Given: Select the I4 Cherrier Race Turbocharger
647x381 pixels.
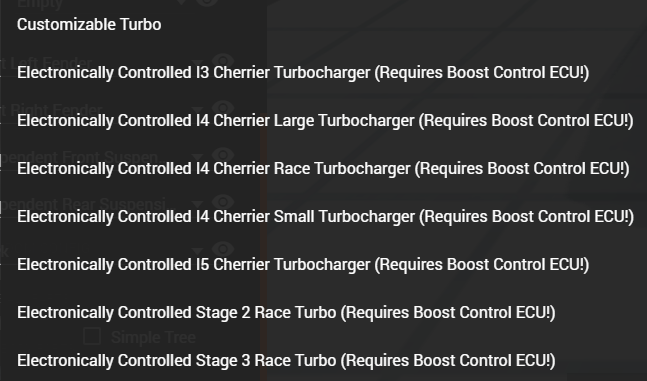Looking at the screenshot, I should [x=323, y=168].
